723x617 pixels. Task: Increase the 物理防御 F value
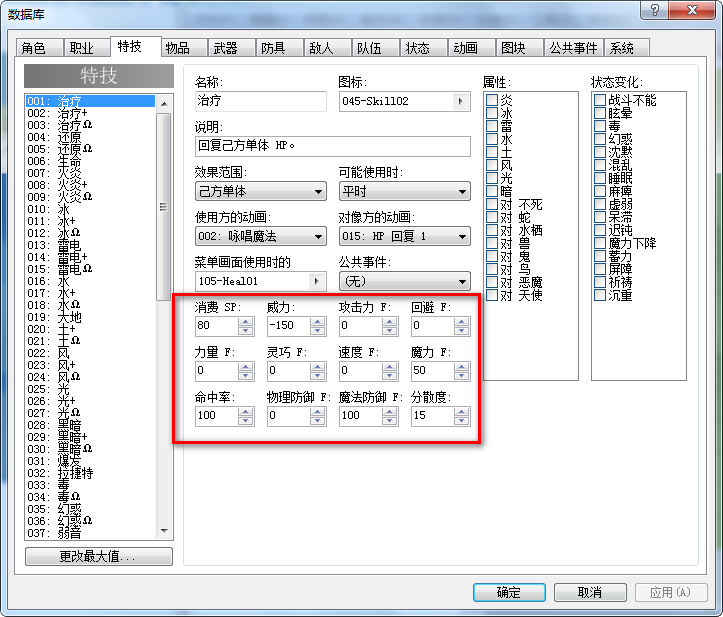click(318, 412)
